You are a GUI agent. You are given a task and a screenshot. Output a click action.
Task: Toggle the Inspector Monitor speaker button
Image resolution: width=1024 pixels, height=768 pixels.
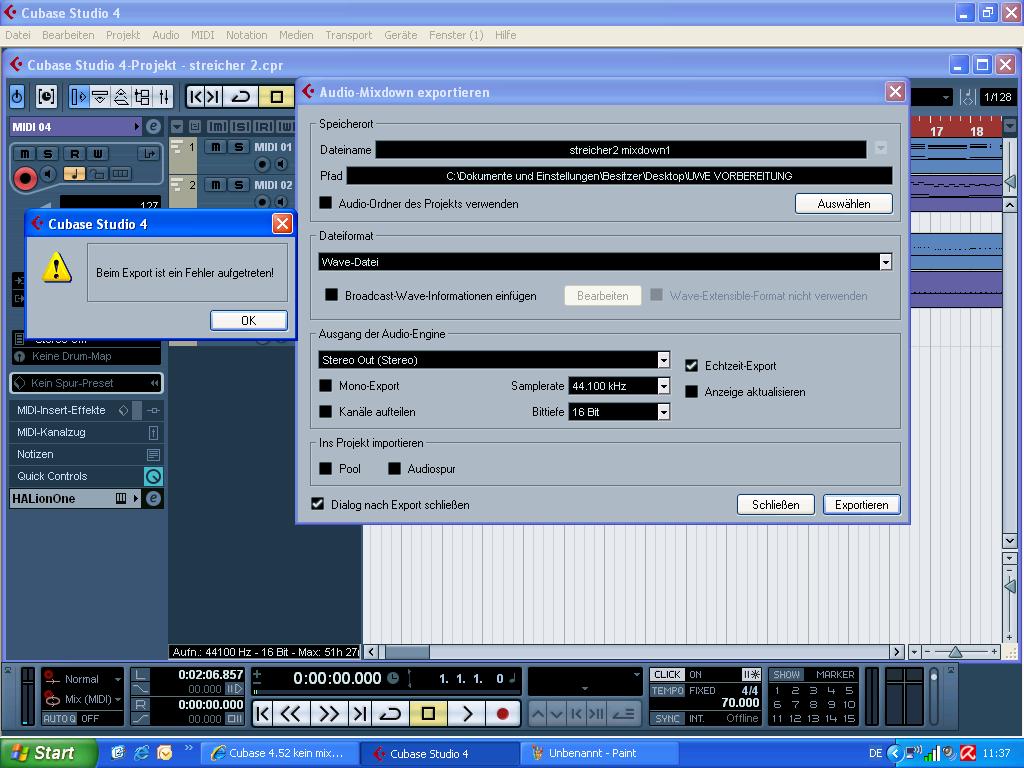coord(48,174)
